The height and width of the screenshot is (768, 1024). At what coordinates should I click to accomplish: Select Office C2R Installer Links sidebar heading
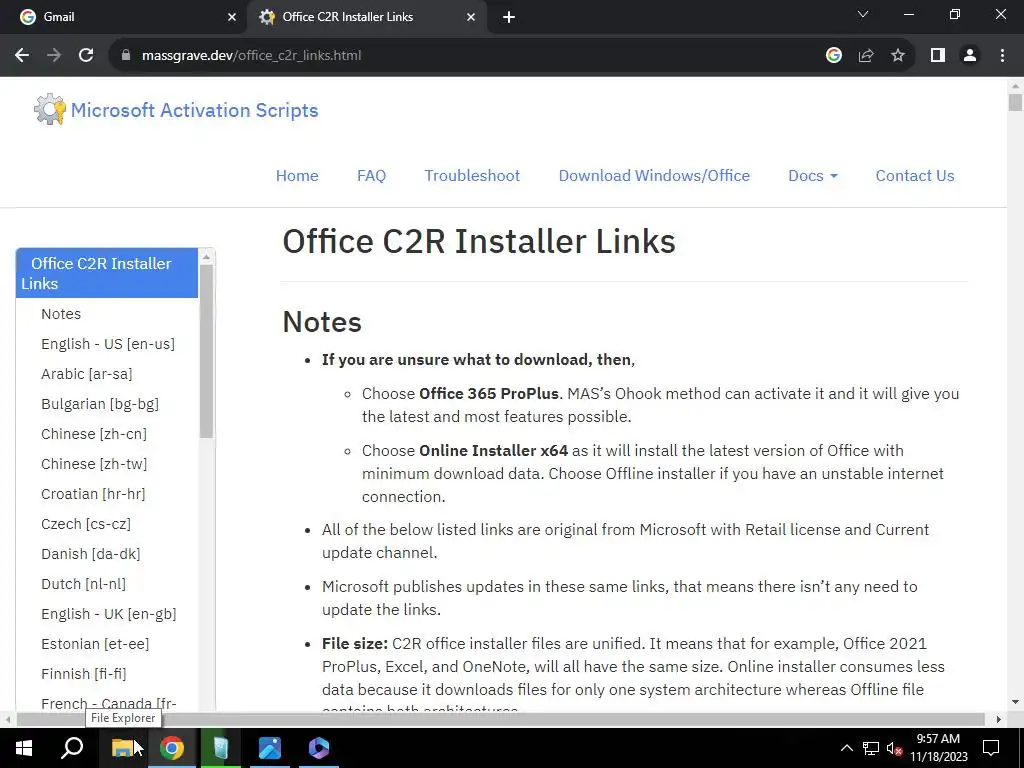pos(107,273)
